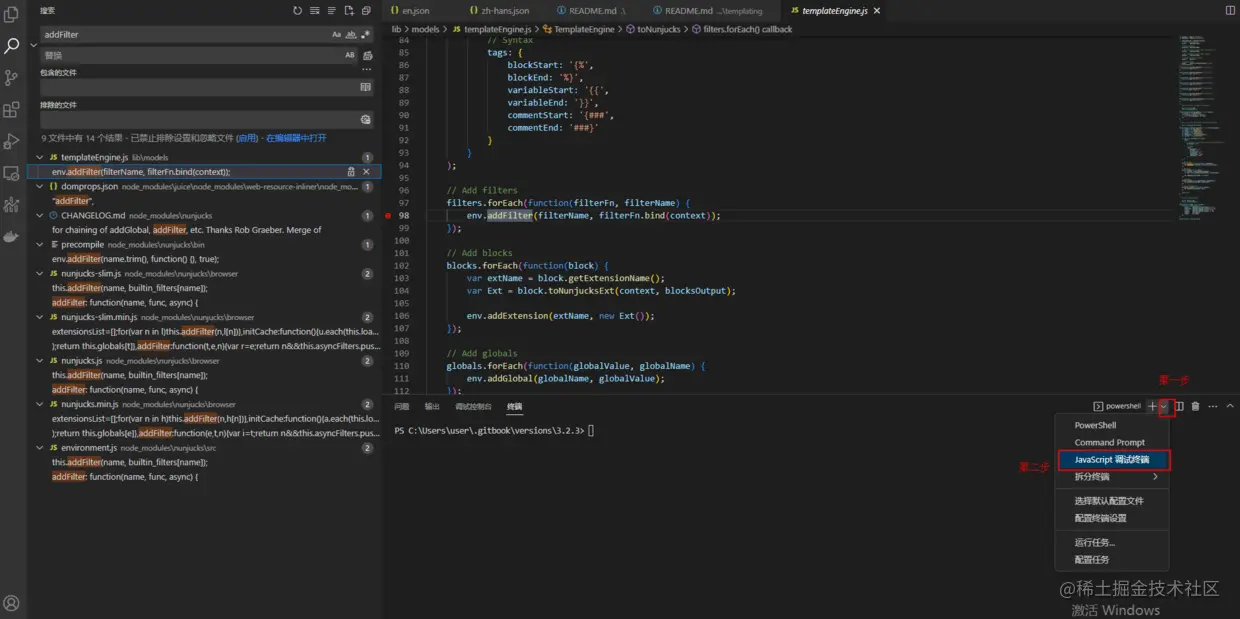Choose Command Prompt from terminal menu
Image resolution: width=1240 pixels, height=619 pixels.
[1112, 442]
